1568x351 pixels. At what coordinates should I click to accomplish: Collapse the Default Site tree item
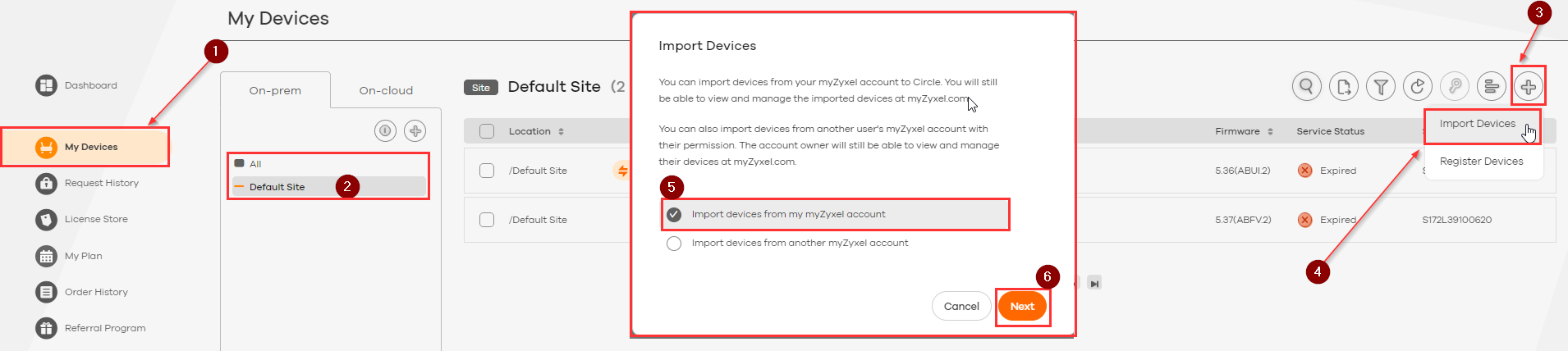point(240,187)
